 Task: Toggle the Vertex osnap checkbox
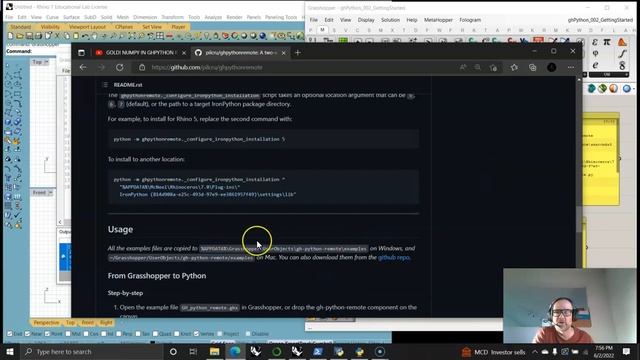tap(196, 334)
